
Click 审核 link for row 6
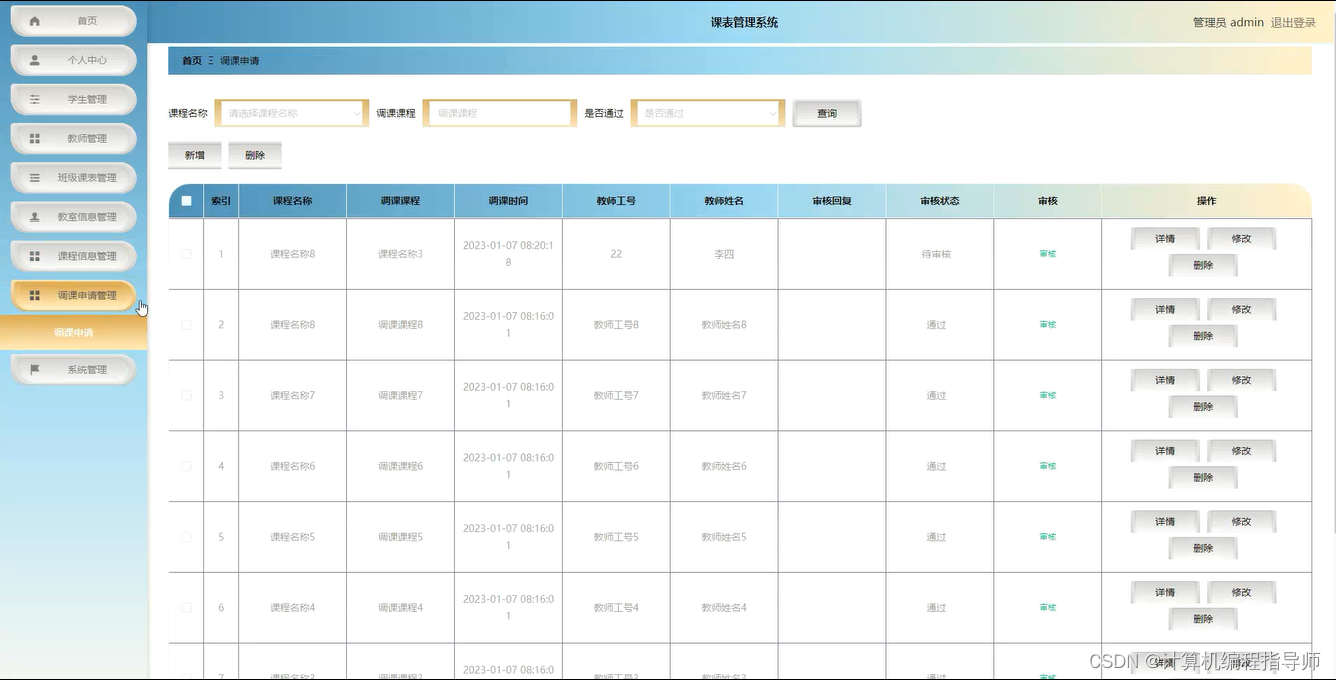point(1047,608)
